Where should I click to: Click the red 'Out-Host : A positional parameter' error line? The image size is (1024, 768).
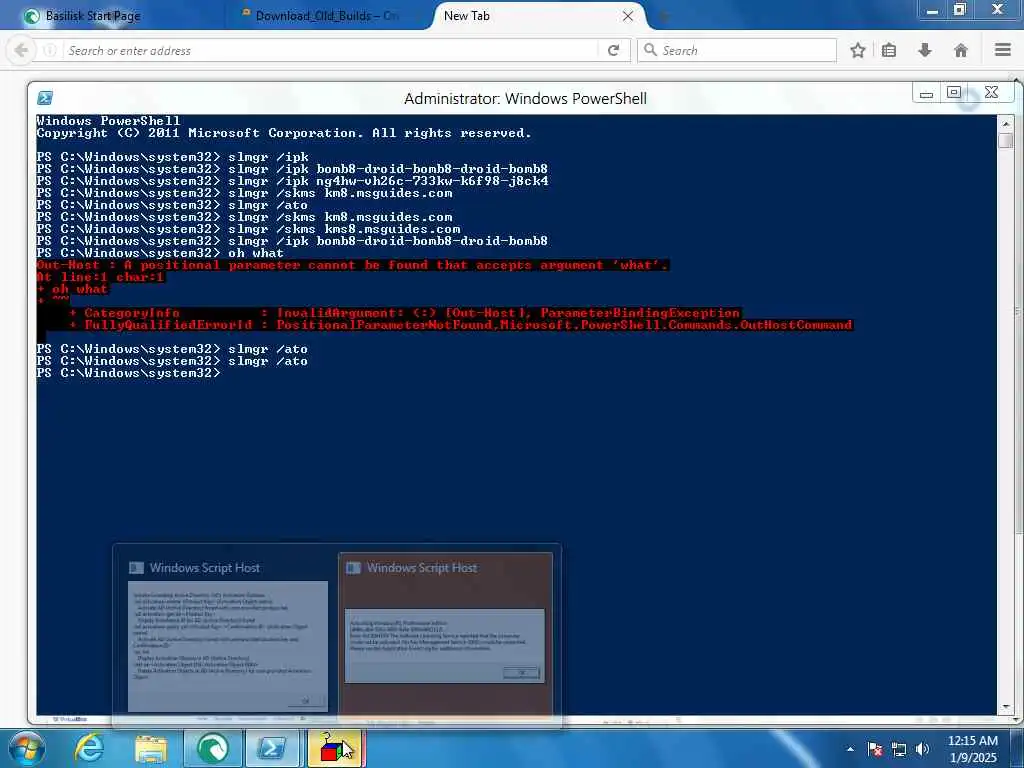pos(353,265)
